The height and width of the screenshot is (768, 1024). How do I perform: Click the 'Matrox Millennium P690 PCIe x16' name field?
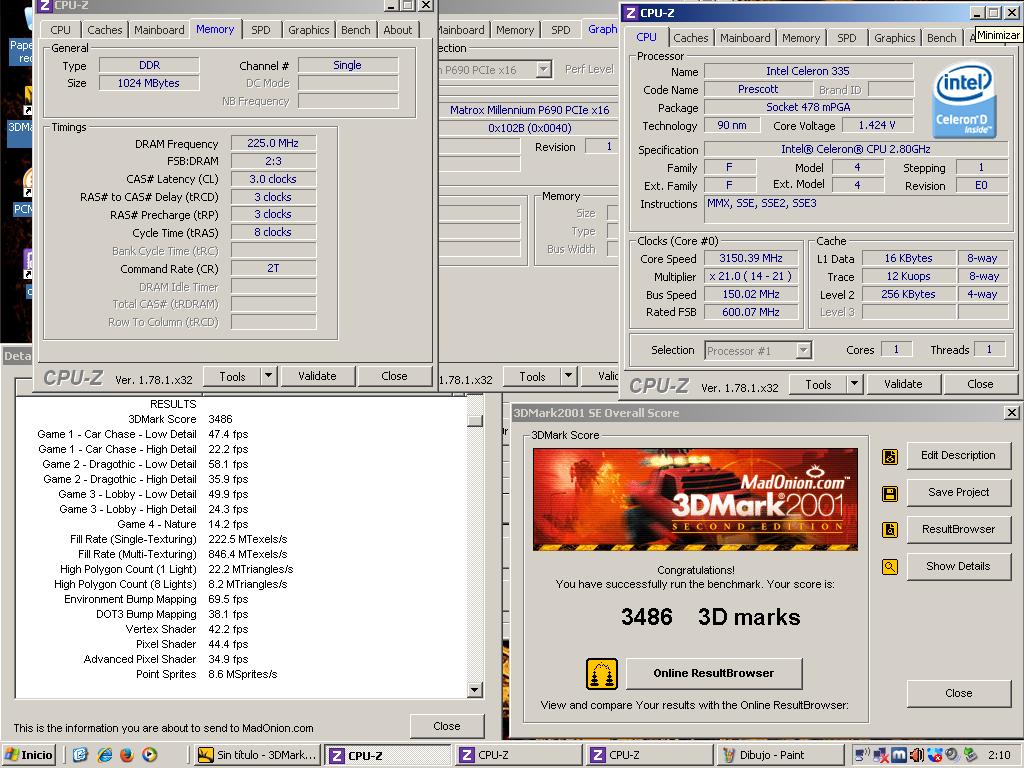(530, 110)
